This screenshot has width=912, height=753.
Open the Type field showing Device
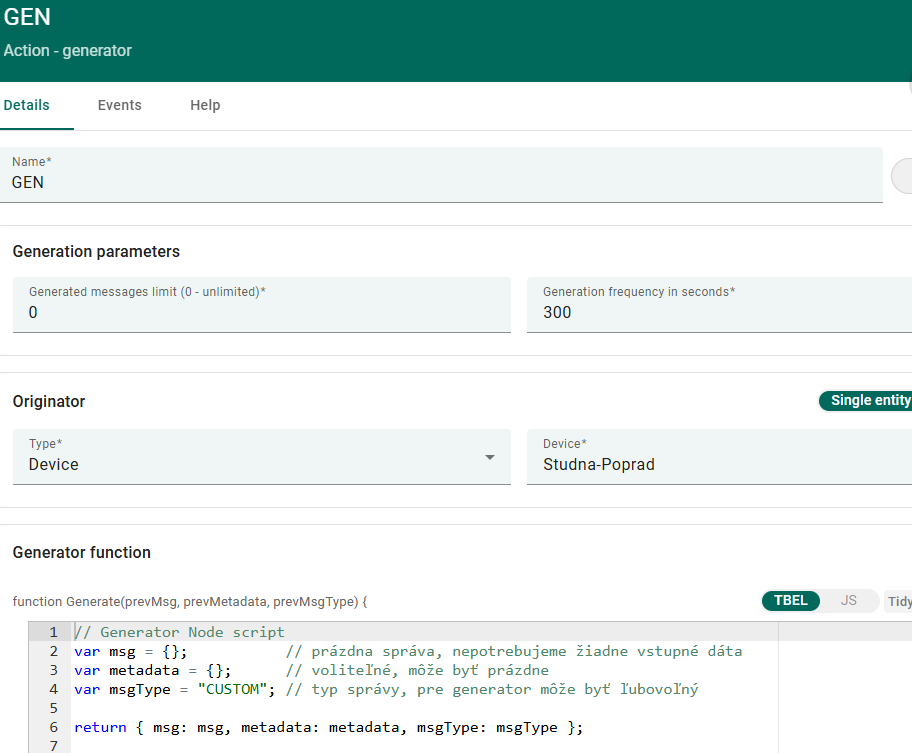click(x=250, y=464)
